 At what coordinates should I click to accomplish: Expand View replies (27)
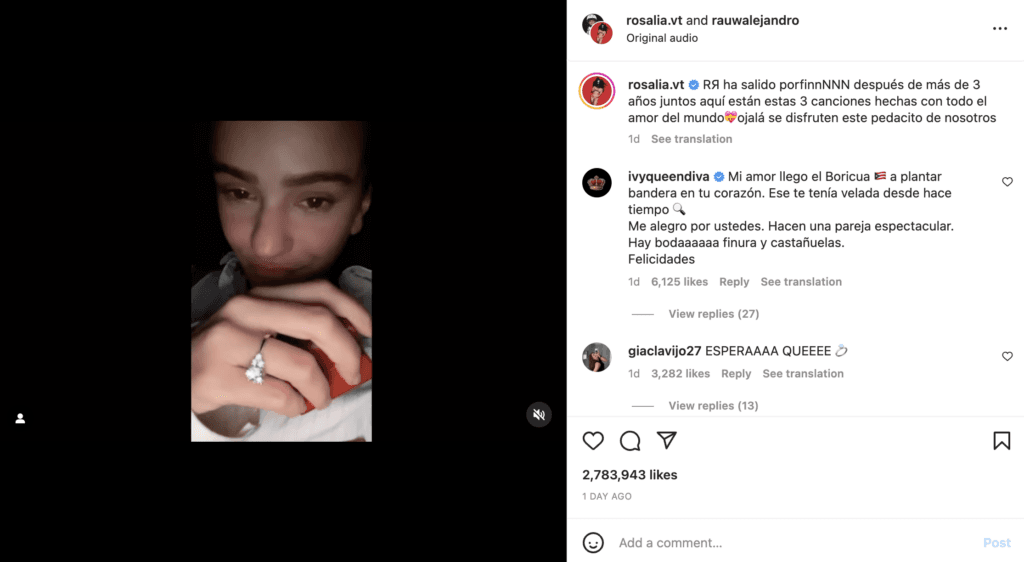click(713, 314)
